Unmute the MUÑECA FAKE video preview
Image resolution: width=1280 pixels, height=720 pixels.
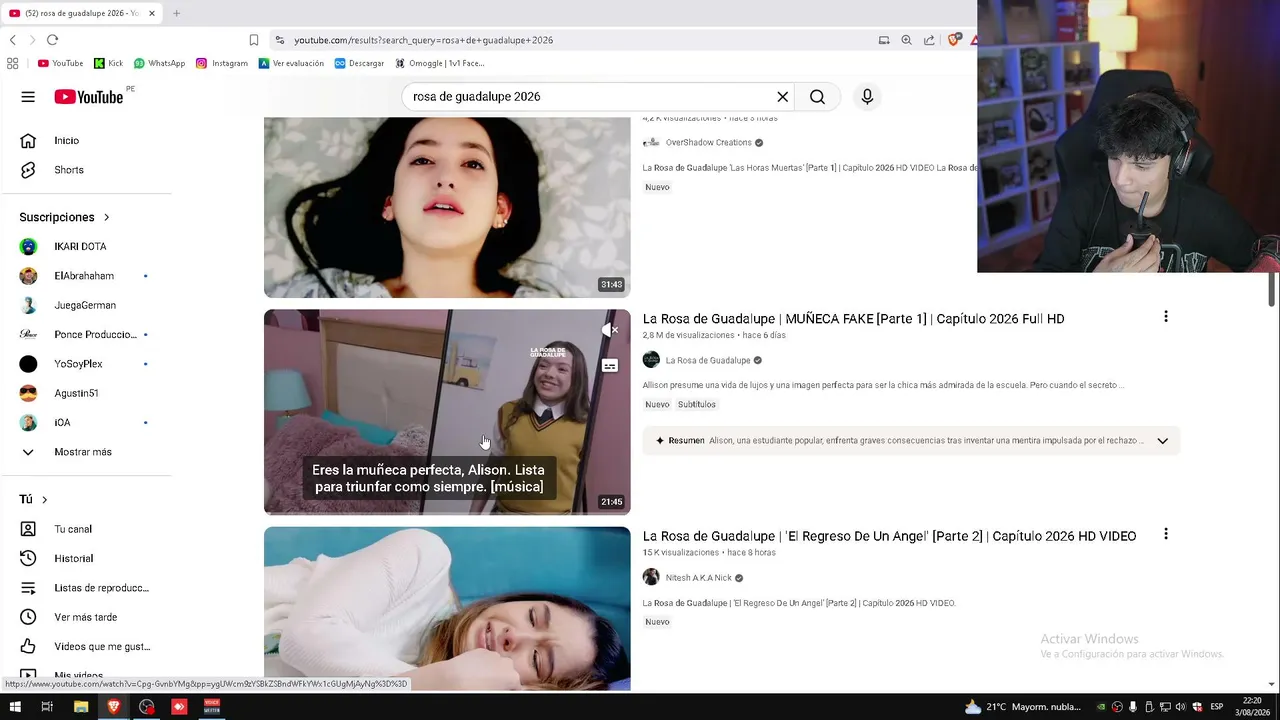pyautogui.click(x=610, y=329)
